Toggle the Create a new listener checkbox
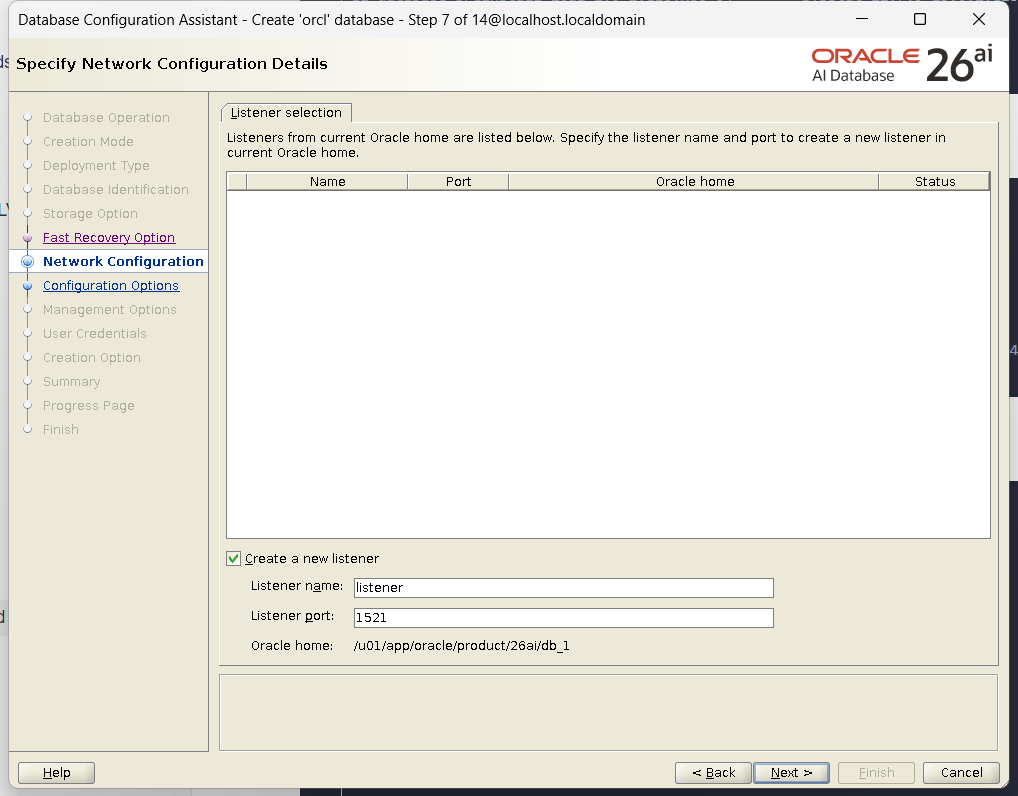Screen dimensions: 1018x796 tap(234, 558)
